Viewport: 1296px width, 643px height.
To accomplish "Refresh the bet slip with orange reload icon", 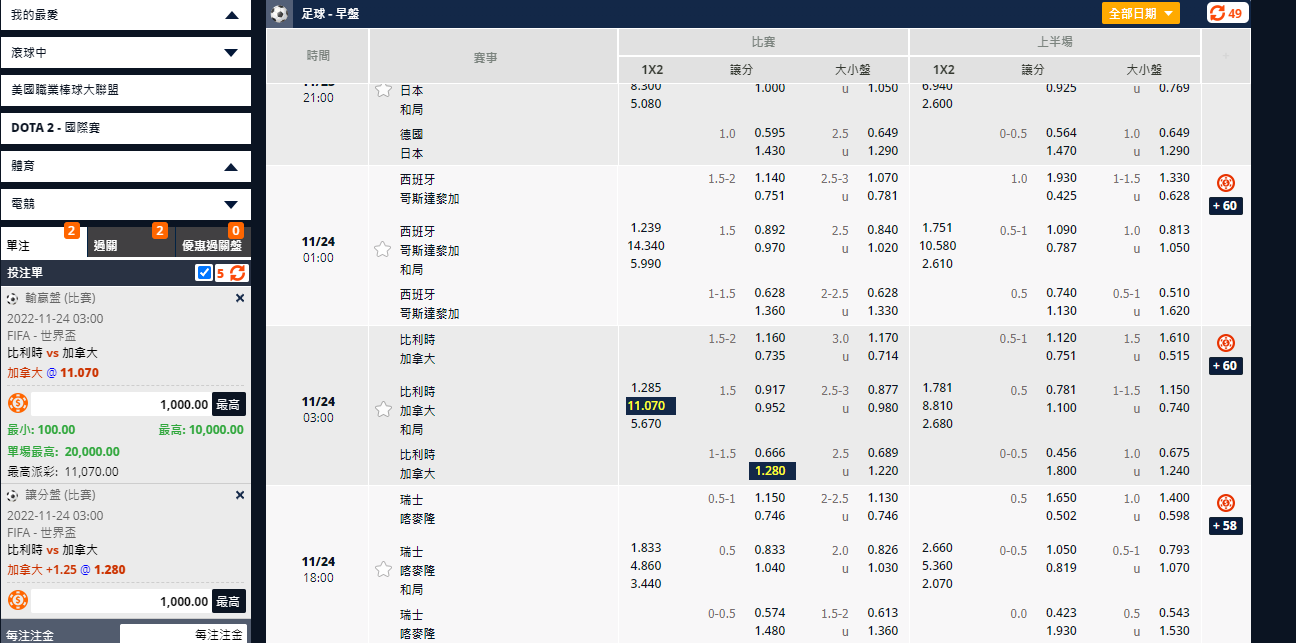I will (238, 272).
